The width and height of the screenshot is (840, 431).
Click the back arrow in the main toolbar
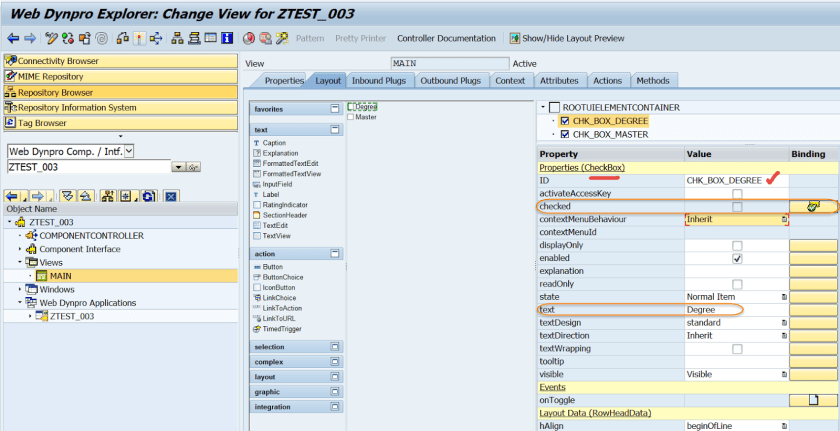[13, 38]
